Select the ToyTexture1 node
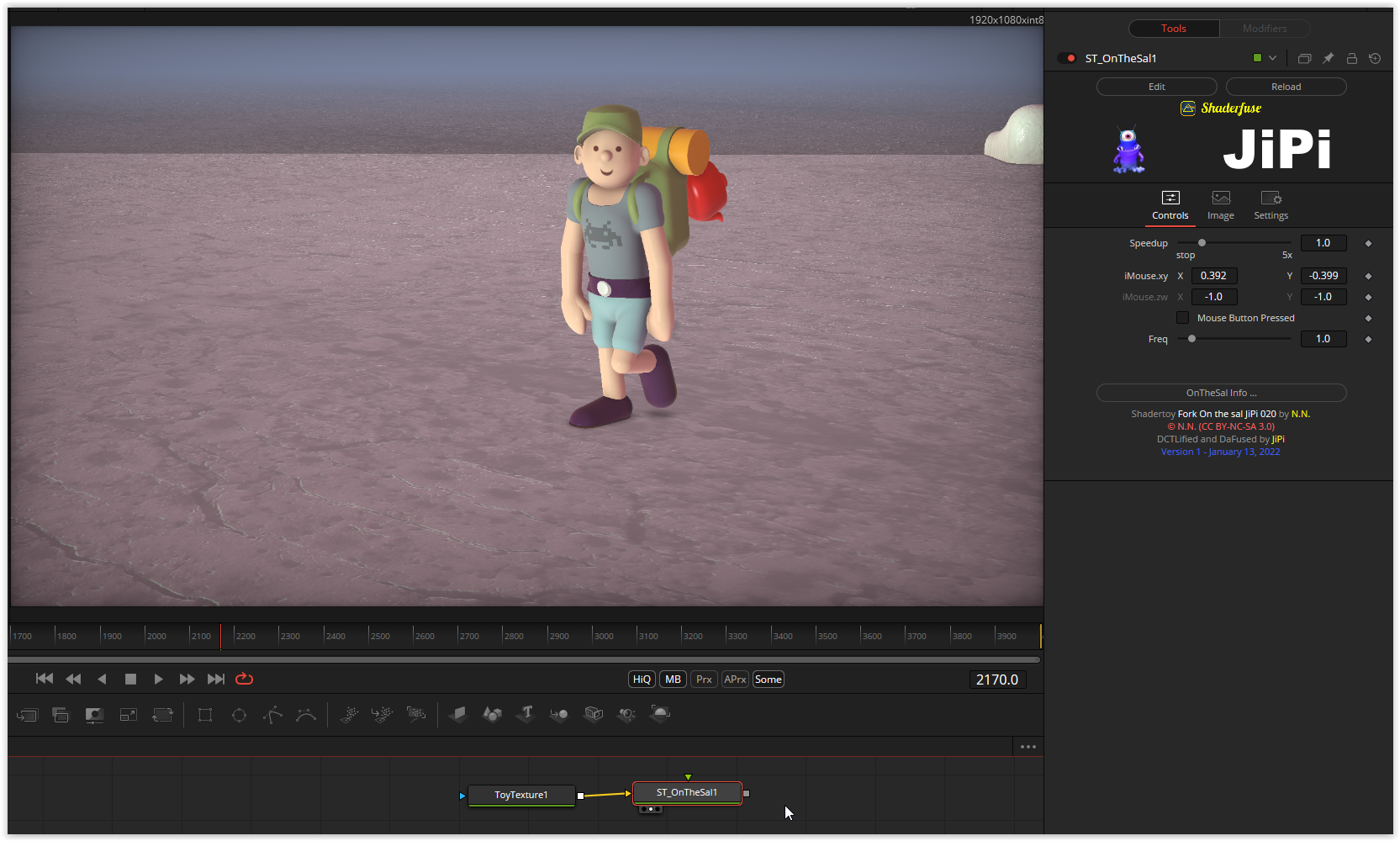1400x841 pixels. (x=521, y=795)
